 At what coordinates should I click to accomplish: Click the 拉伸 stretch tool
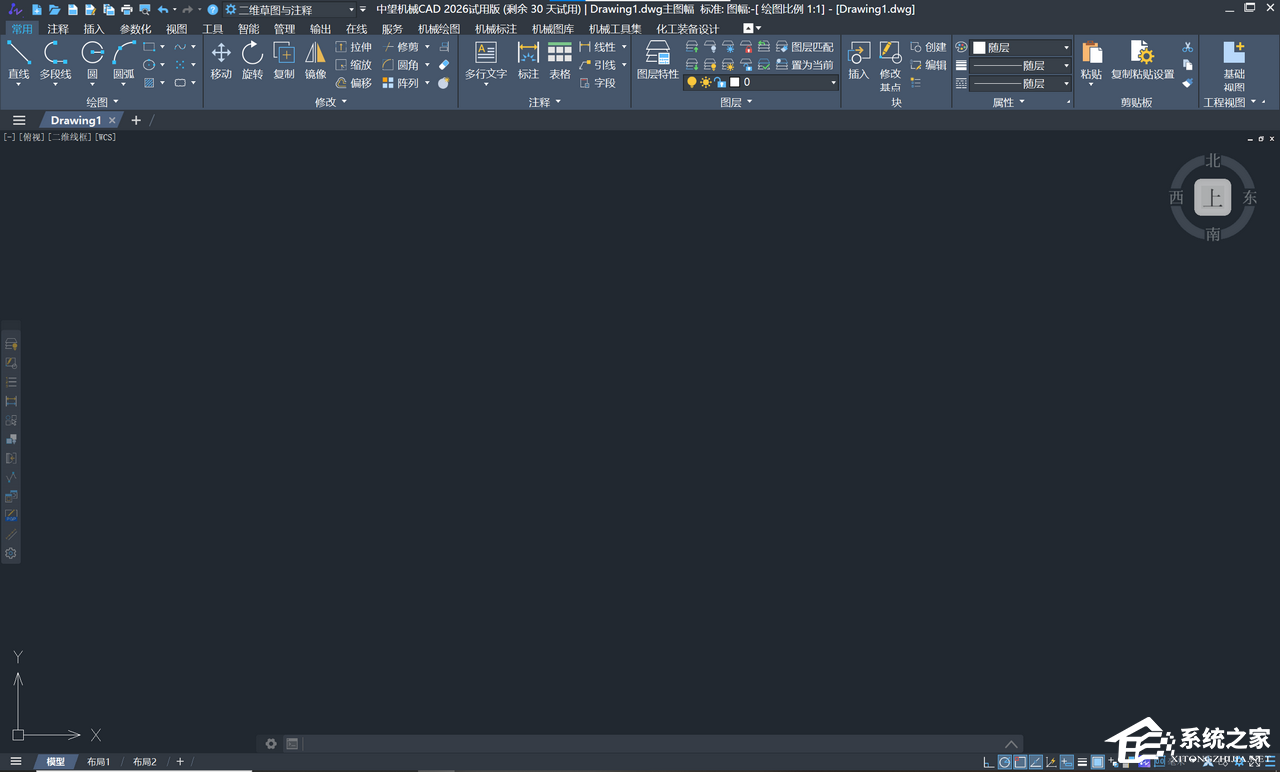353,47
